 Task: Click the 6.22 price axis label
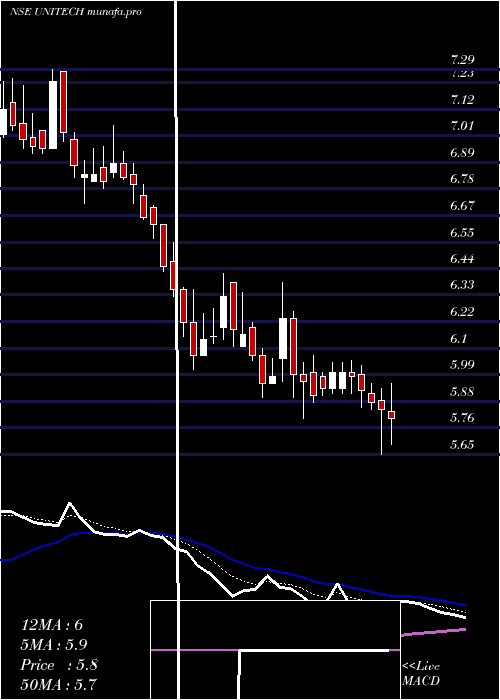tap(462, 312)
